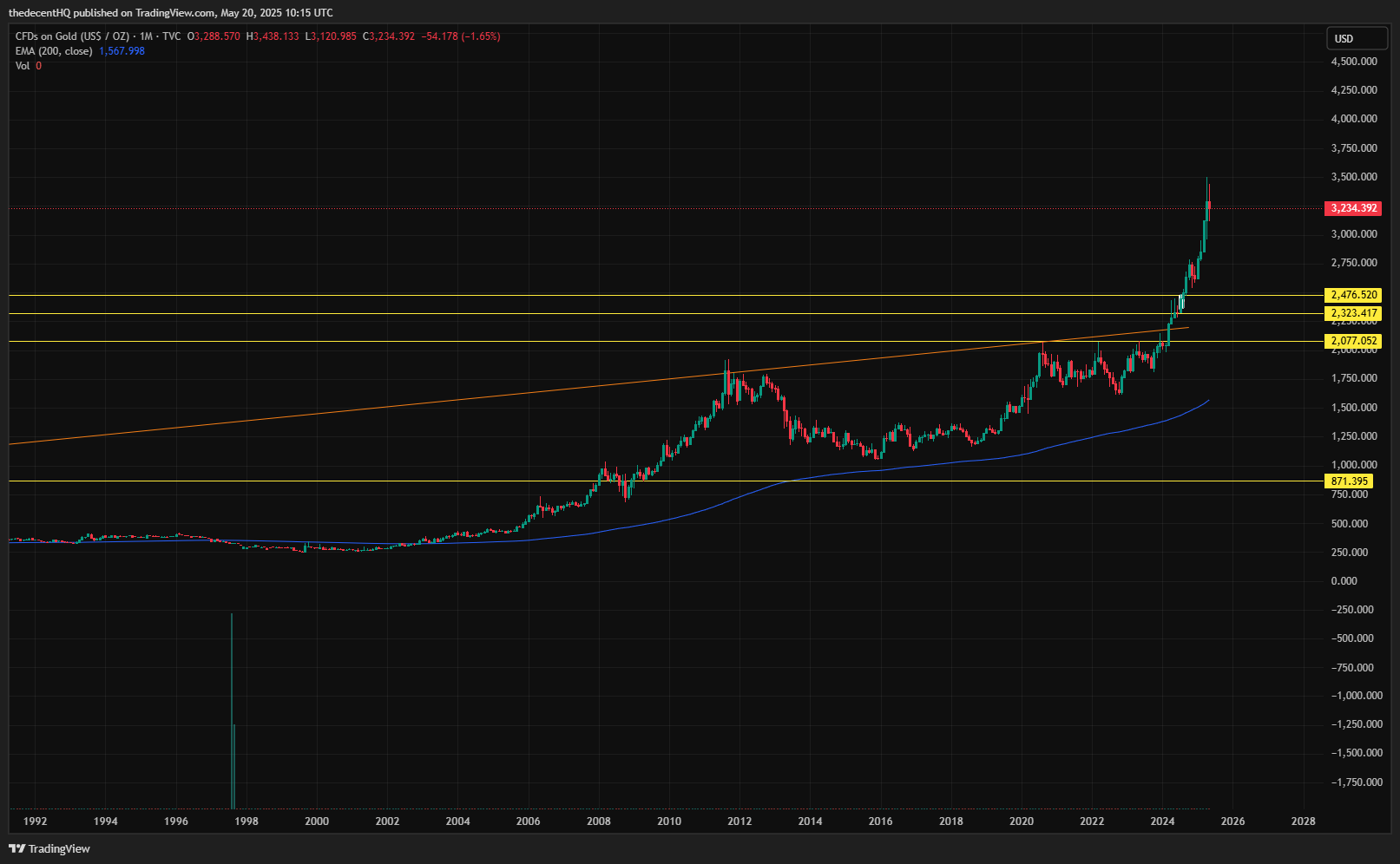Click the 2024 year label on time axis
Screen dimensions: 1400x864
point(1162,821)
